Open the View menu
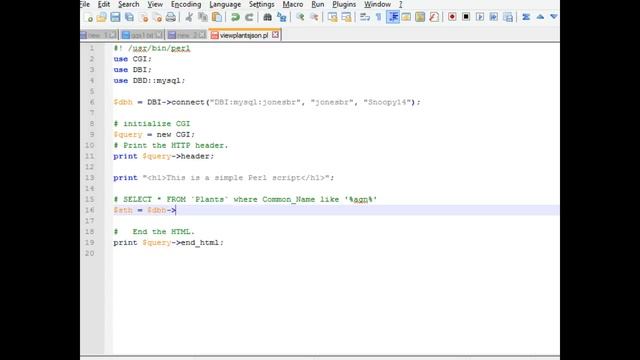Image resolution: width=640 pixels, height=360 pixels. click(x=155, y=4)
